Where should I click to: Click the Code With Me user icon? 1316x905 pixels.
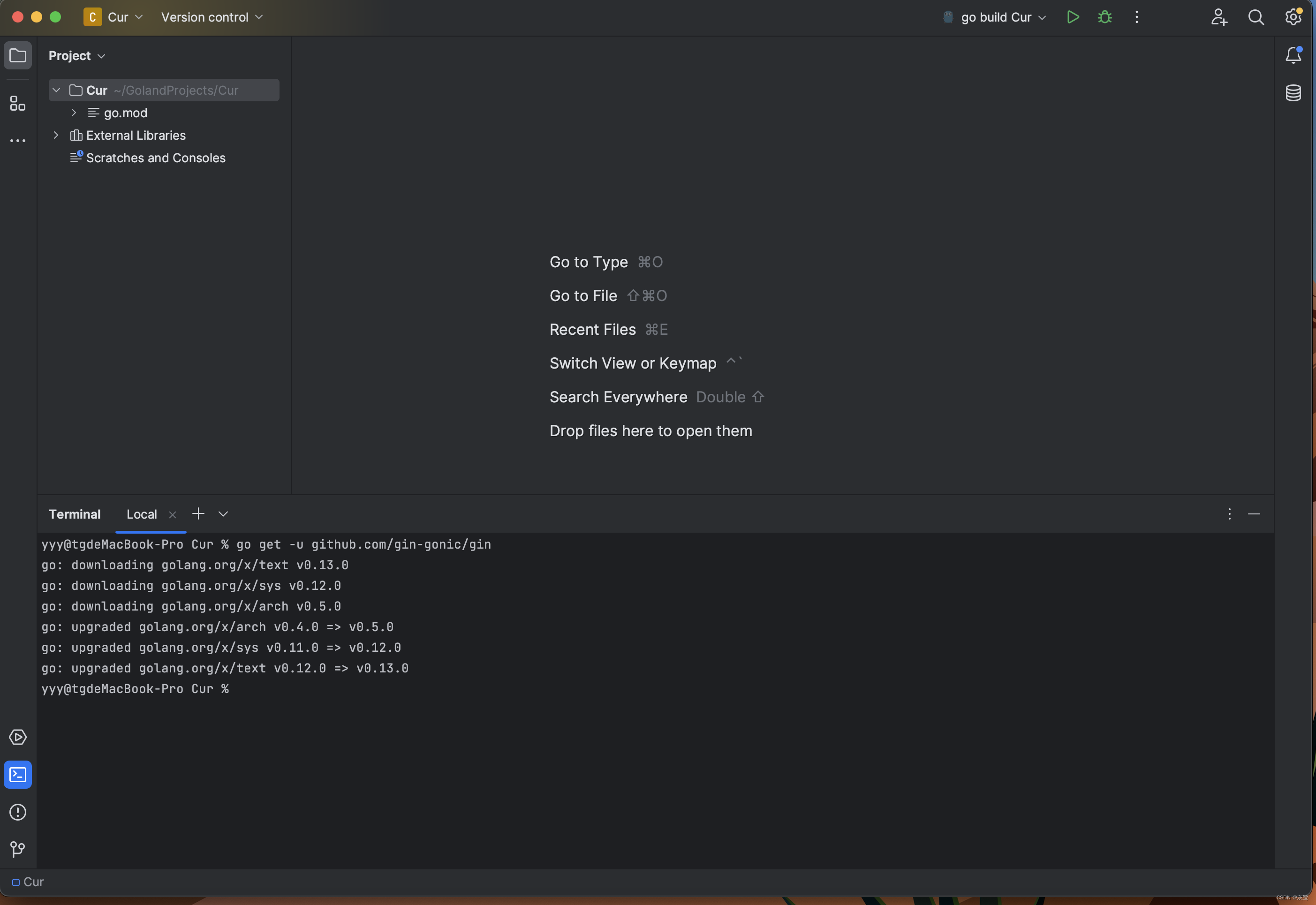click(1218, 17)
